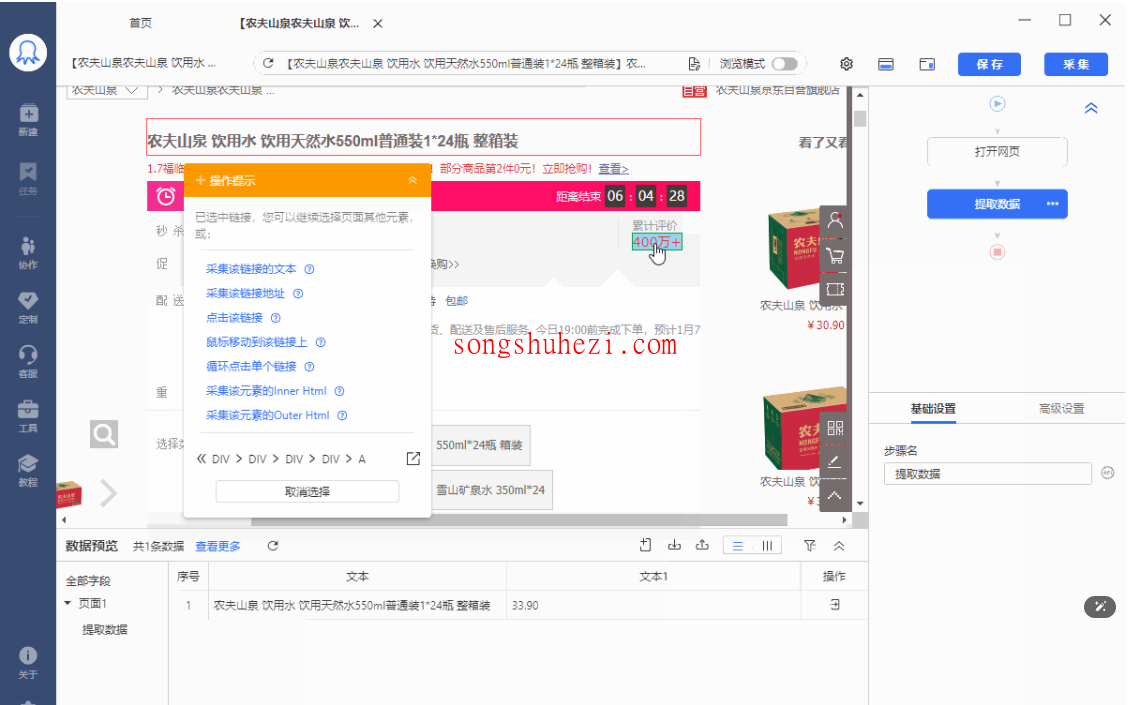Click the right arrow next to the product thumbnail
This screenshot has height=705, width=1129.
(x=108, y=493)
